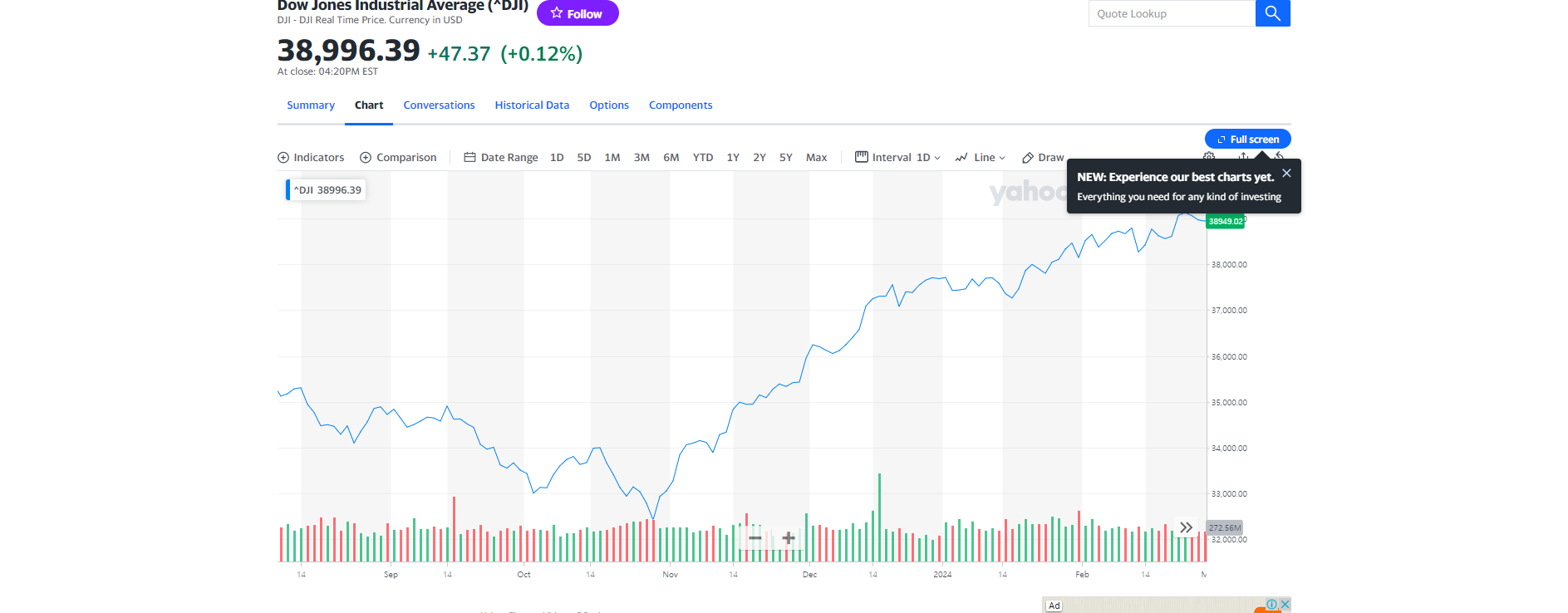1568x613 pixels.
Task: Set chart range to 1M
Action: (612, 158)
